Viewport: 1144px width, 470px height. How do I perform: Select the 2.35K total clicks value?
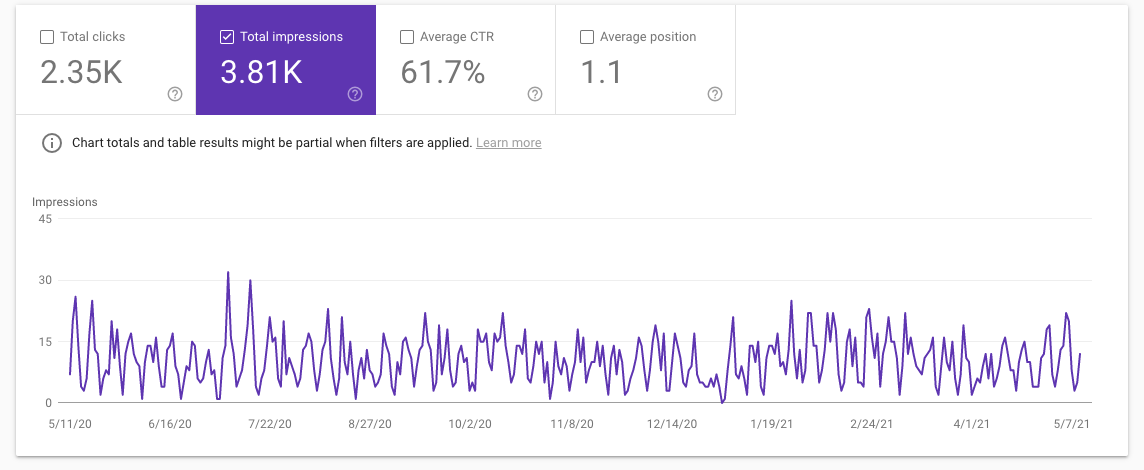[81, 72]
